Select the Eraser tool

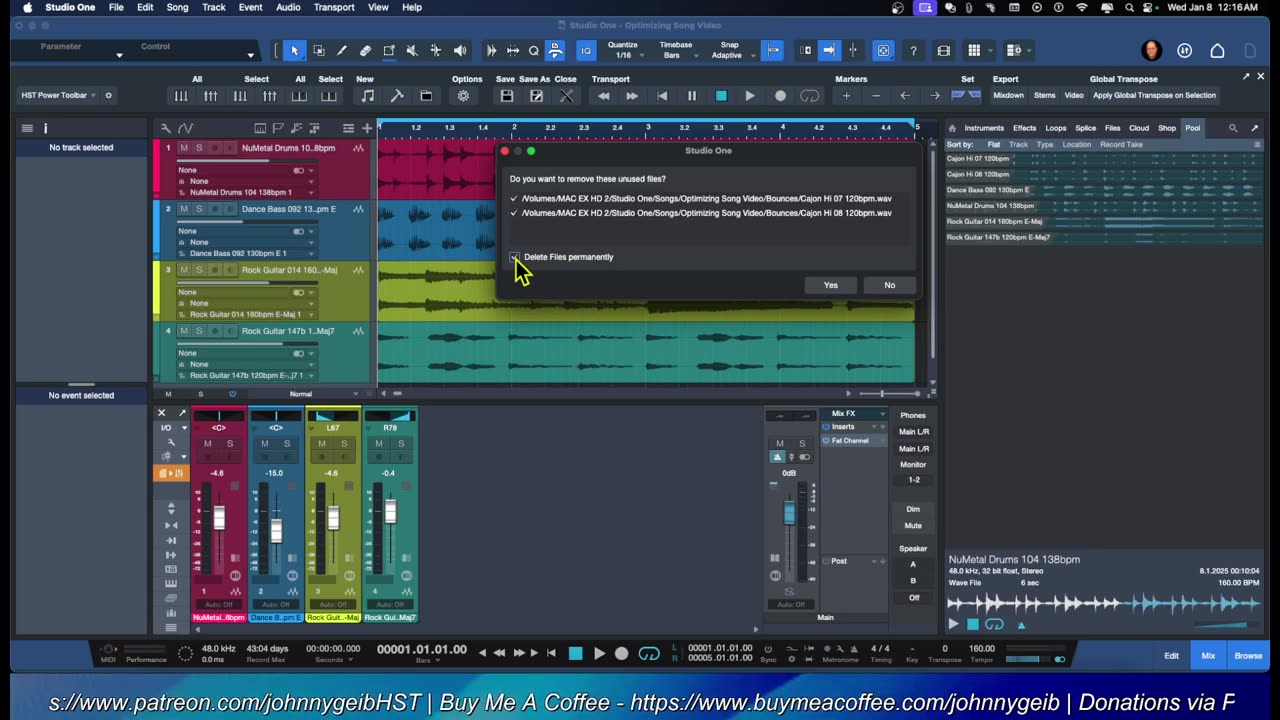[x=365, y=51]
